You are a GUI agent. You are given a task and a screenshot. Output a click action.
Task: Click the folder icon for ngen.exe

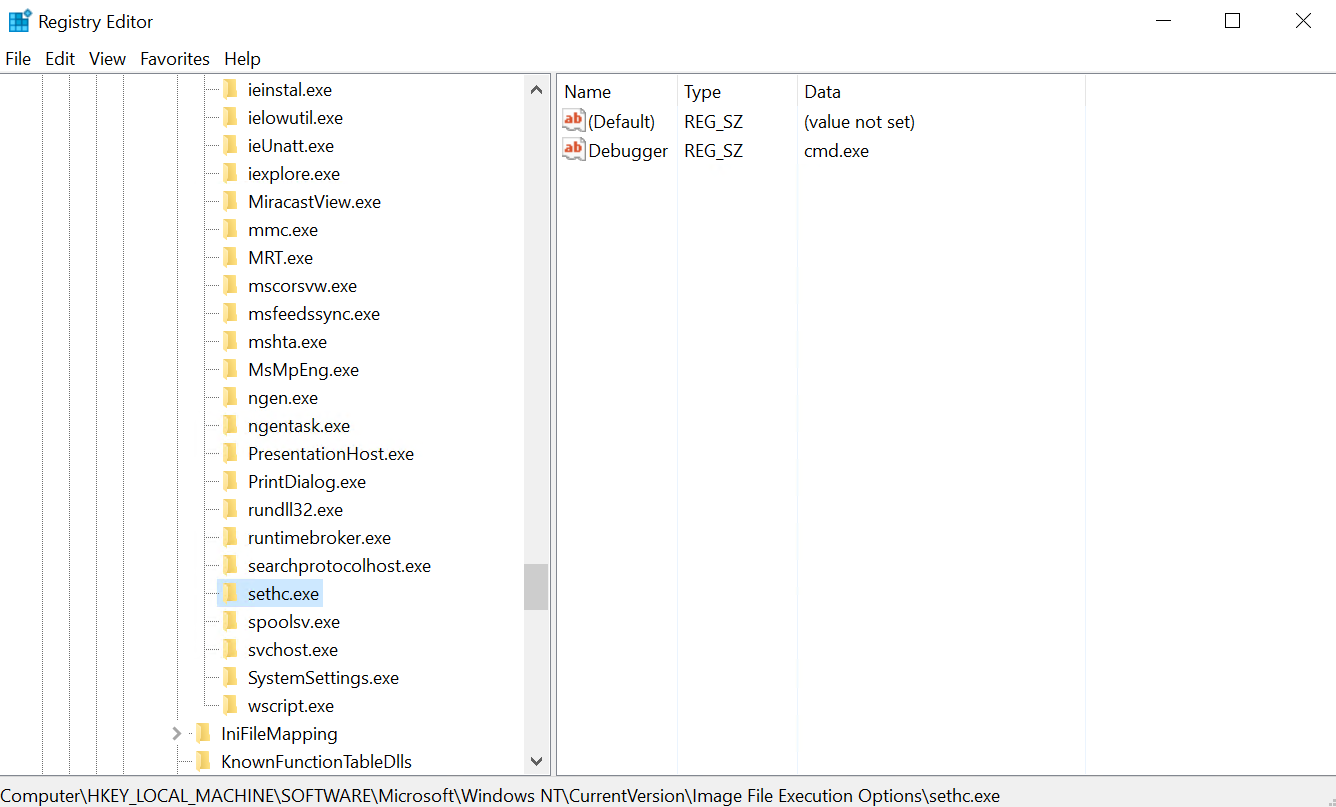point(231,398)
